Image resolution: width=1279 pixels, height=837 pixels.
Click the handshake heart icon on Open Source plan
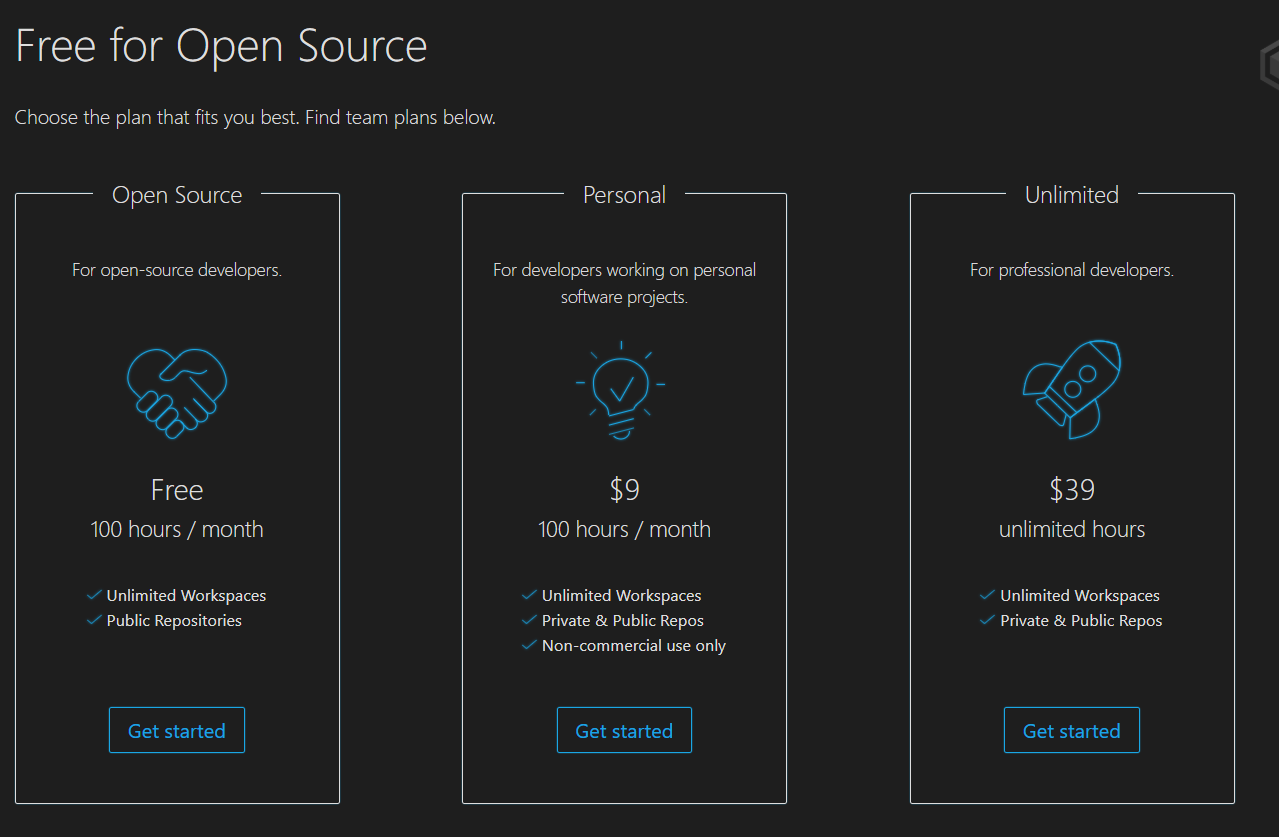coord(177,392)
